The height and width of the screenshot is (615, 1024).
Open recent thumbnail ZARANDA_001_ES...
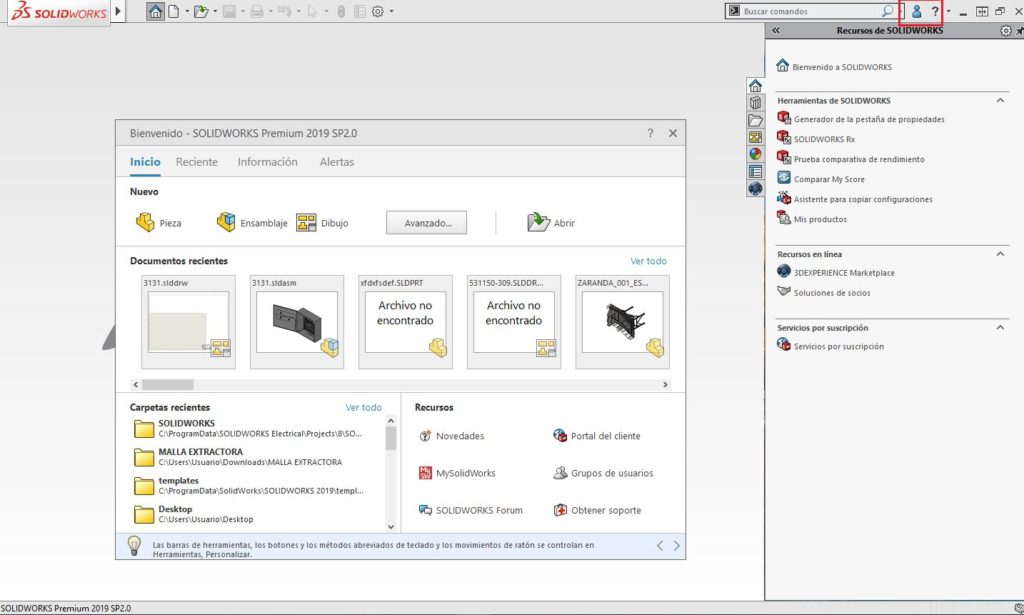(x=622, y=322)
